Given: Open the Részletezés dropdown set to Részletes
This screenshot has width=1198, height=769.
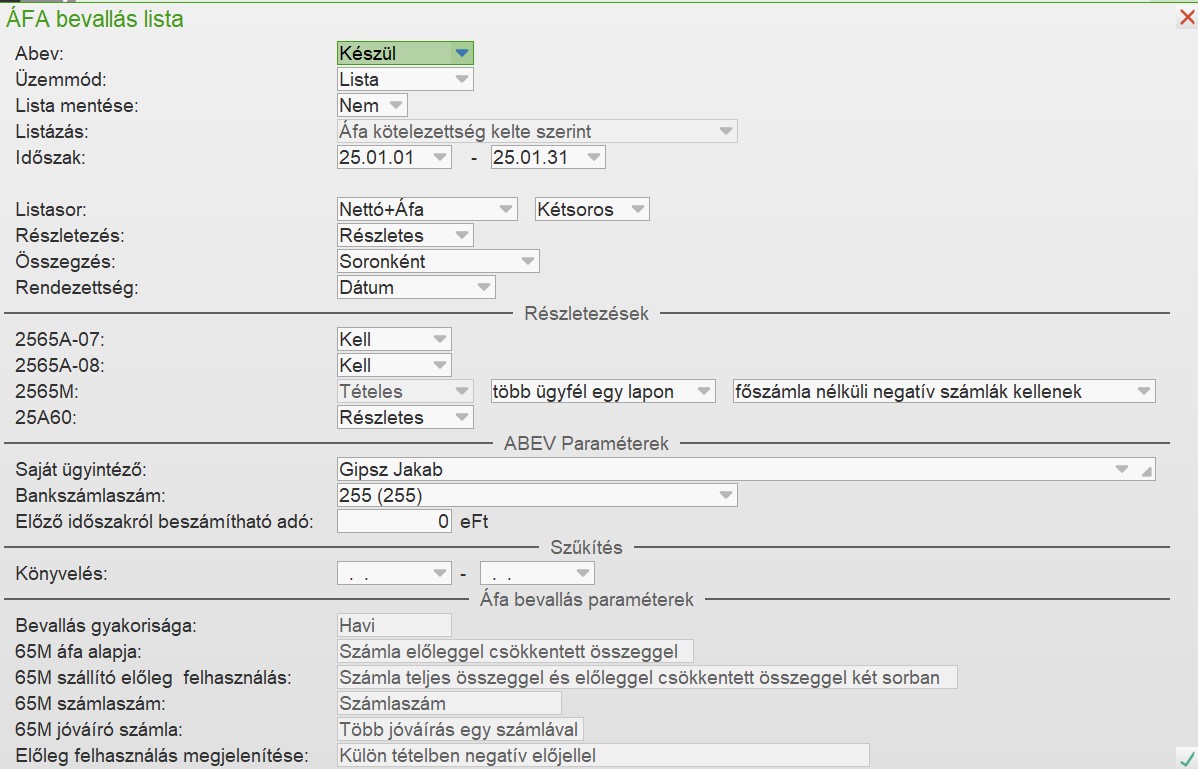Looking at the screenshot, I should pyautogui.click(x=405, y=235).
